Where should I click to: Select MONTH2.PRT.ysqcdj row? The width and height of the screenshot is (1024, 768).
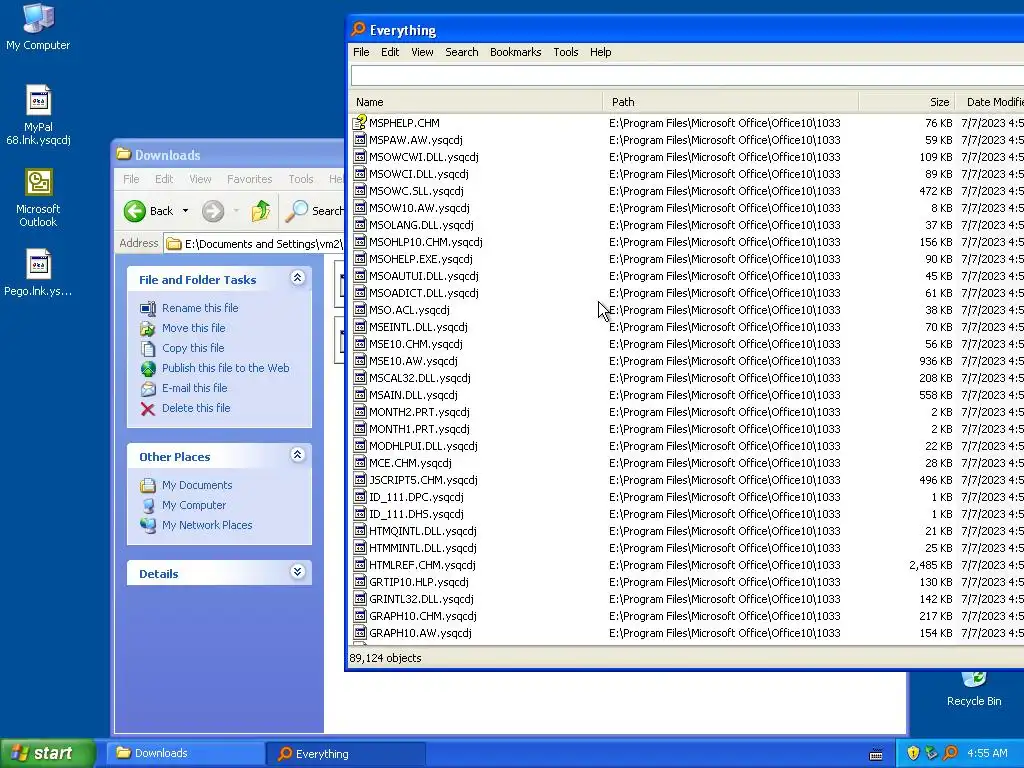[x=687, y=412]
